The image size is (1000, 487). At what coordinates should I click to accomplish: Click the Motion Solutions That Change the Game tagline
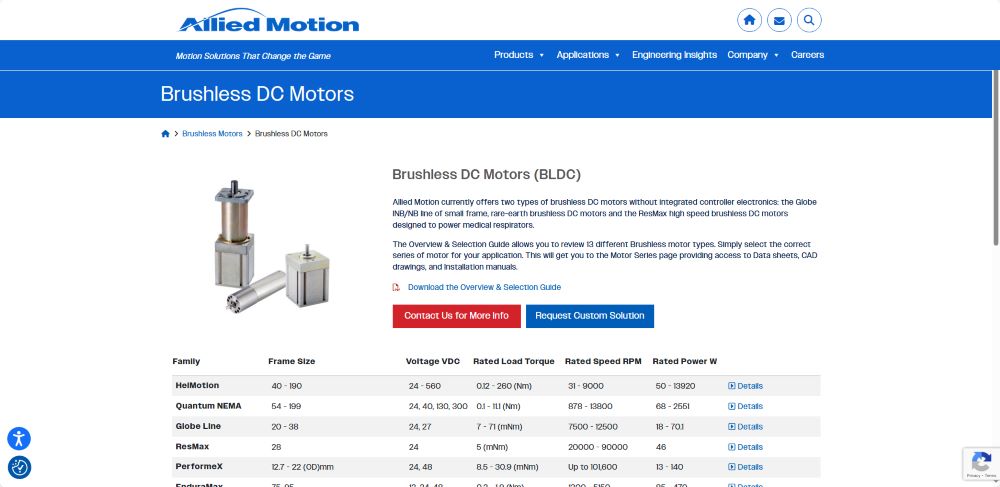(253, 56)
